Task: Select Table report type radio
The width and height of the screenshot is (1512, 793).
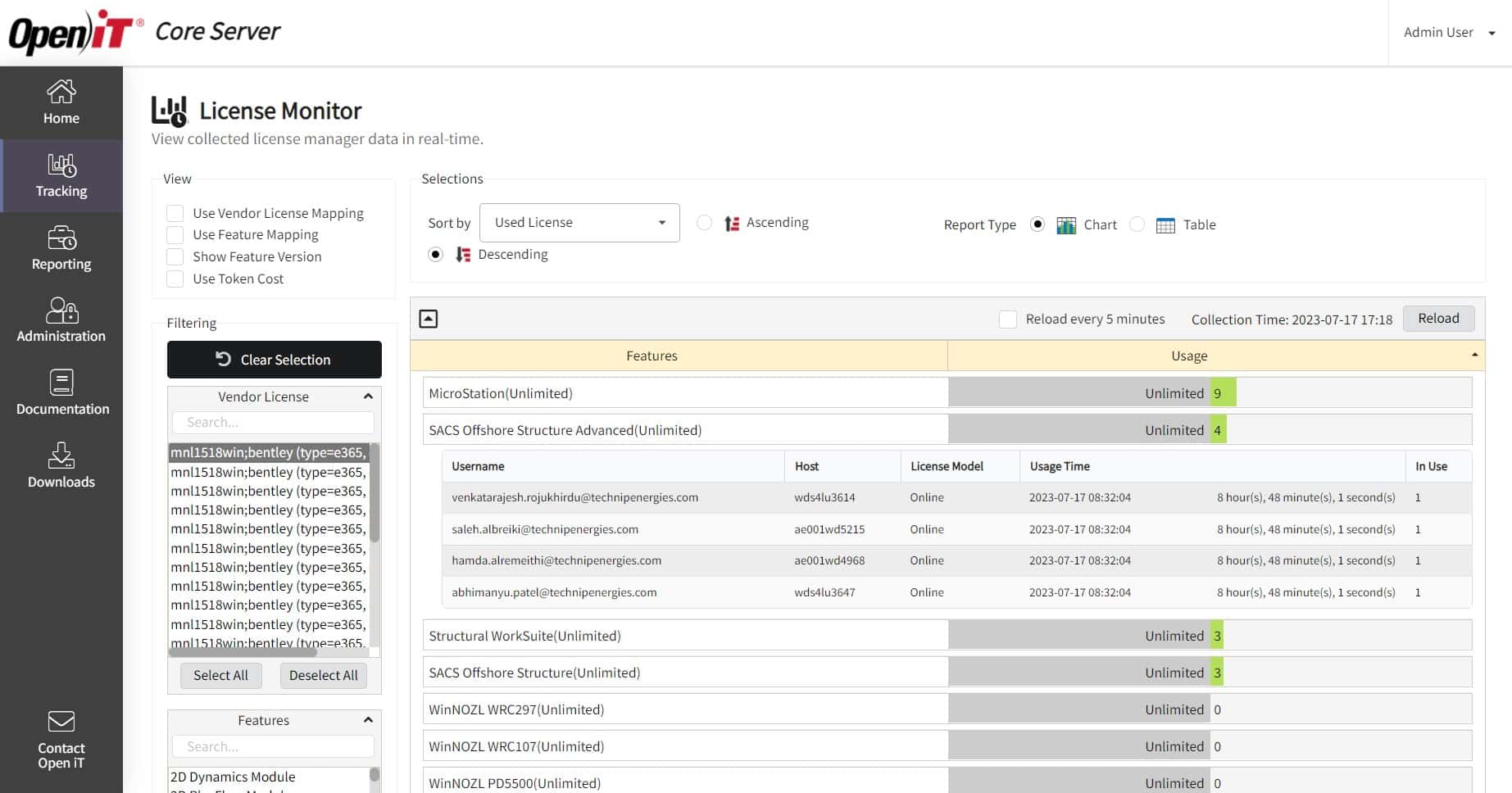Action: tap(1137, 224)
